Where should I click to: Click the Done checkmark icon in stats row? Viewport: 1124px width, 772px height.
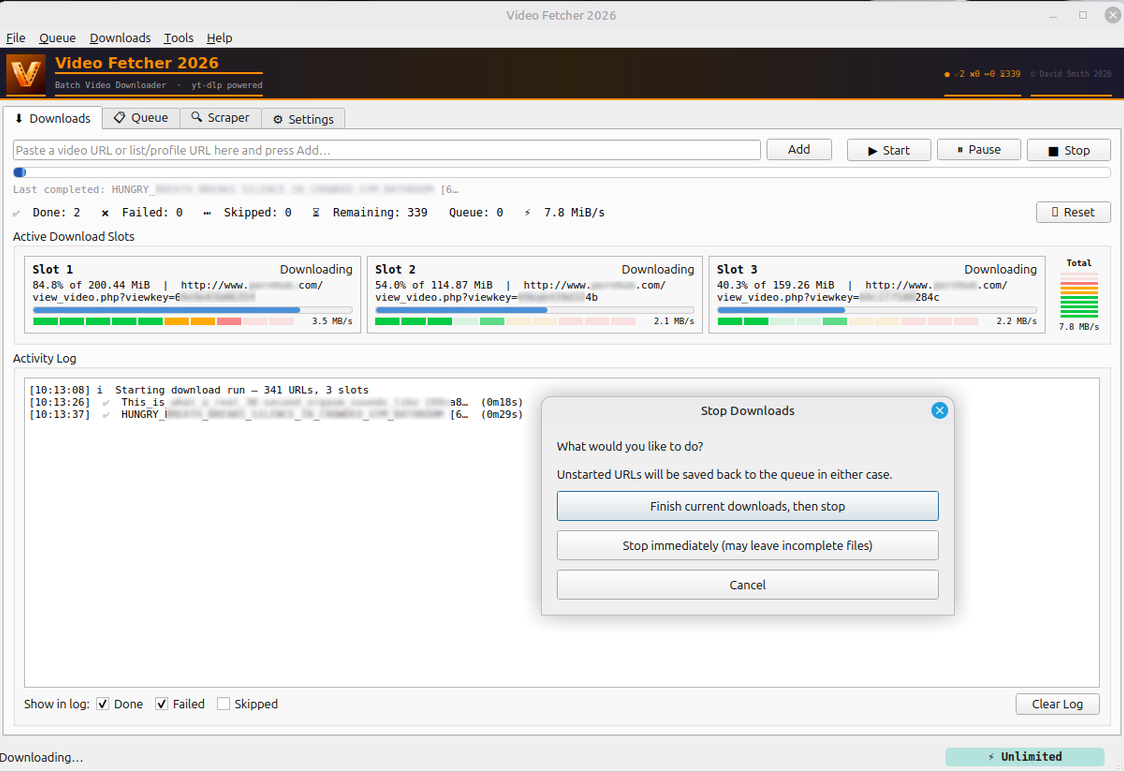pyautogui.click(x=17, y=213)
